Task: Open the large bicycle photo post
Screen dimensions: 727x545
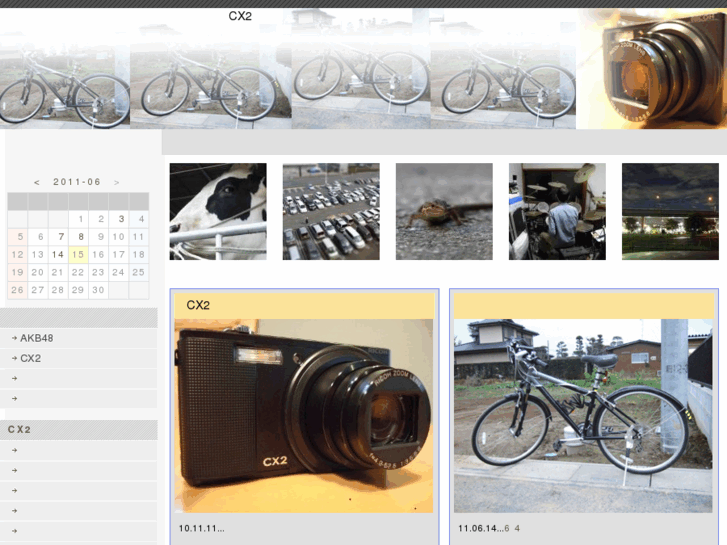Action: (583, 416)
